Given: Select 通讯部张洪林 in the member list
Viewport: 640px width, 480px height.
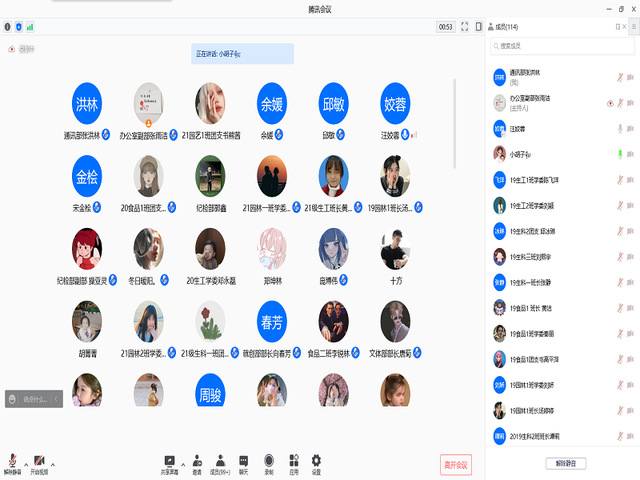Looking at the screenshot, I should click(525, 76).
